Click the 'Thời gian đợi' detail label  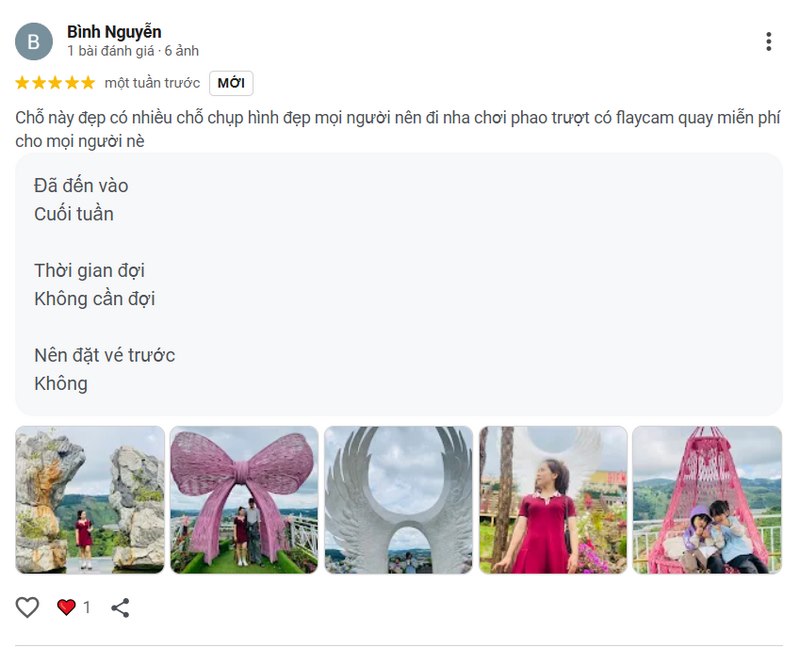click(89, 270)
